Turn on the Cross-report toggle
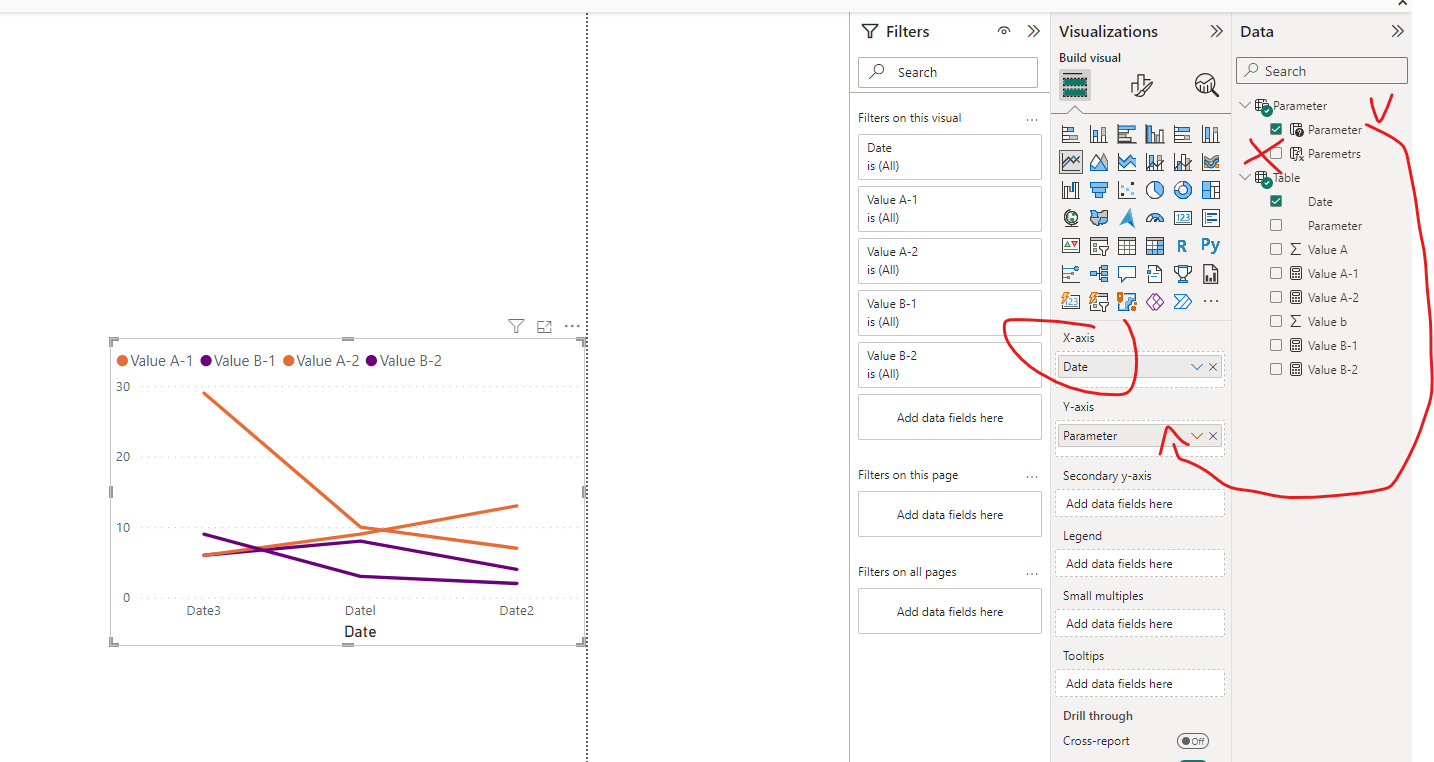 [1192, 741]
